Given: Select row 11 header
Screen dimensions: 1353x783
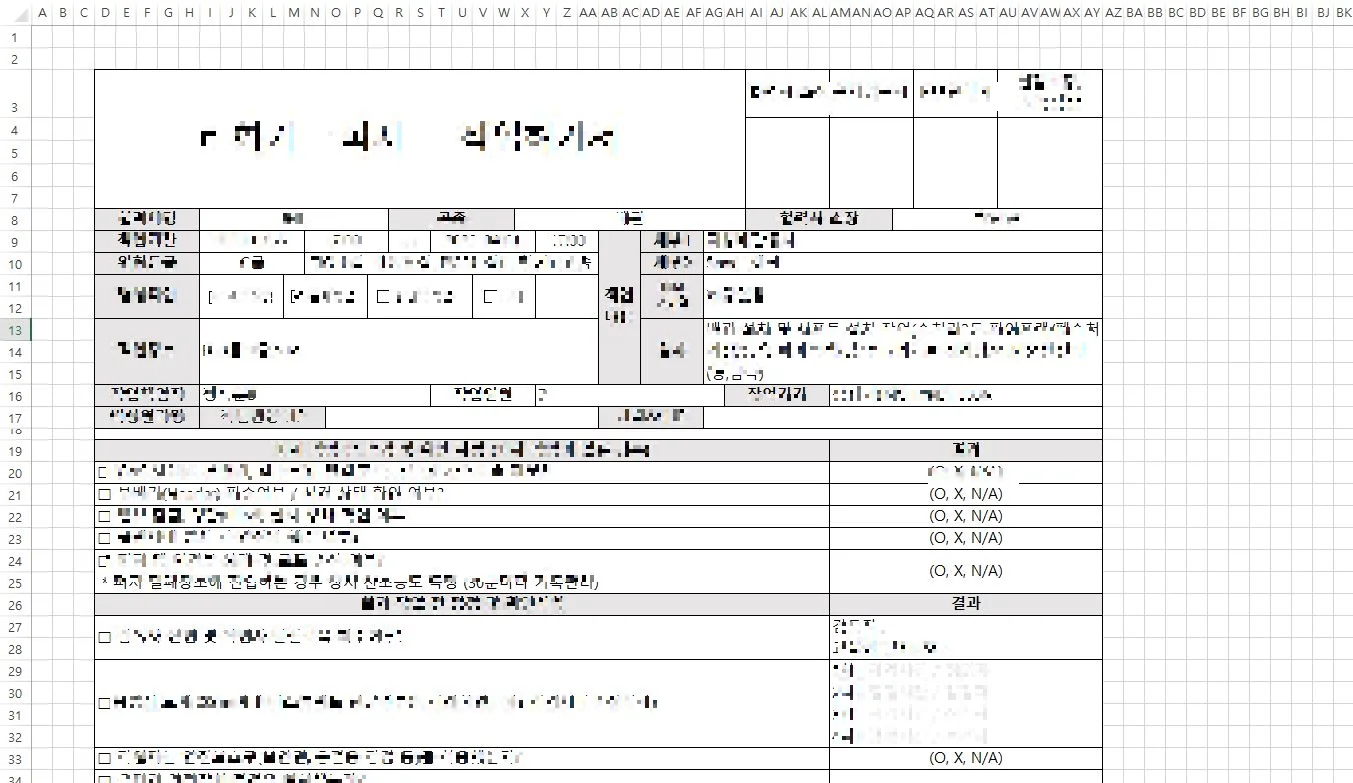Looking at the screenshot, I should point(15,286).
